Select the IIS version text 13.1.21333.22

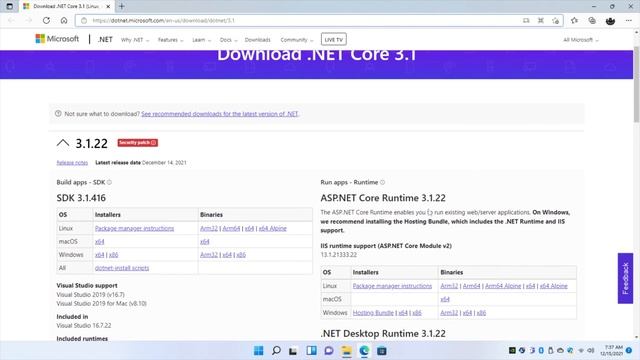[339, 255]
